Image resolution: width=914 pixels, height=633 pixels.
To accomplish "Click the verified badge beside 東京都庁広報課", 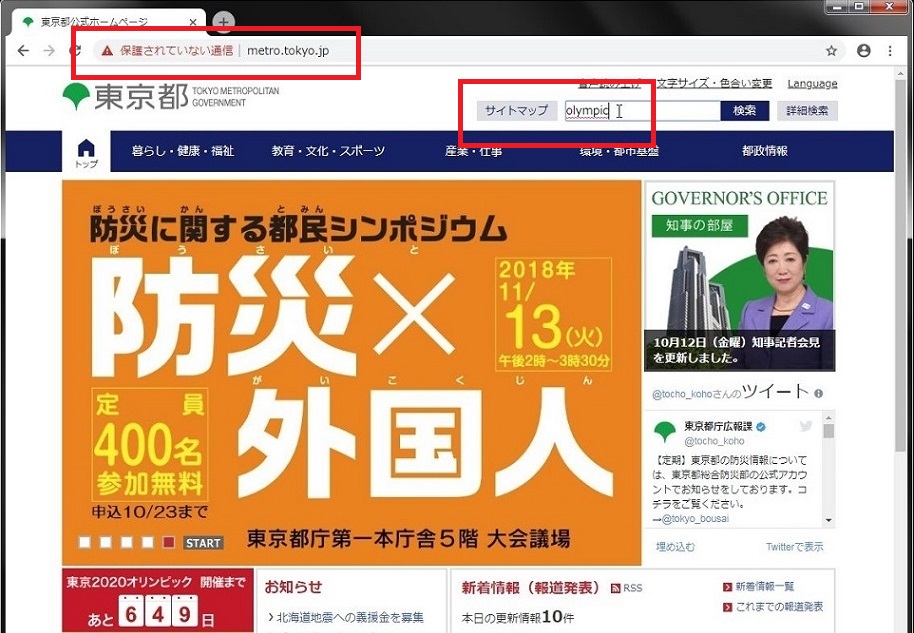I will tap(761, 427).
